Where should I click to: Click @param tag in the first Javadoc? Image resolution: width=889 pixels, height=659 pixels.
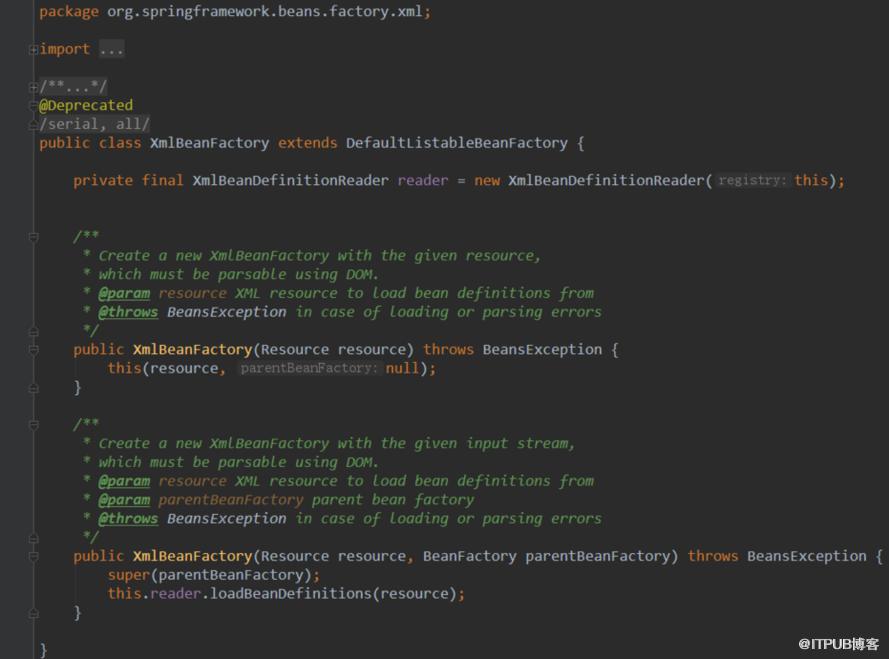point(124,293)
